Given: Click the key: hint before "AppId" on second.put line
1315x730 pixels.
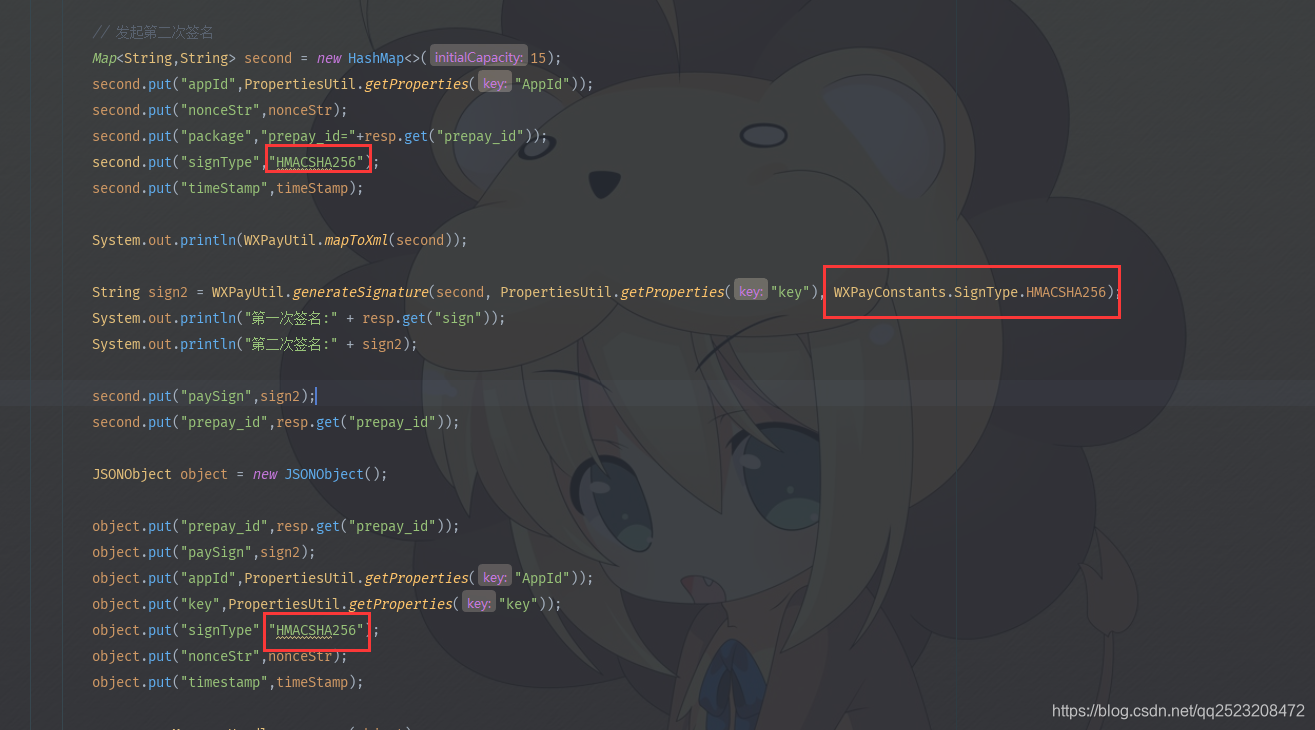Looking at the screenshot, I should [494, 84].
